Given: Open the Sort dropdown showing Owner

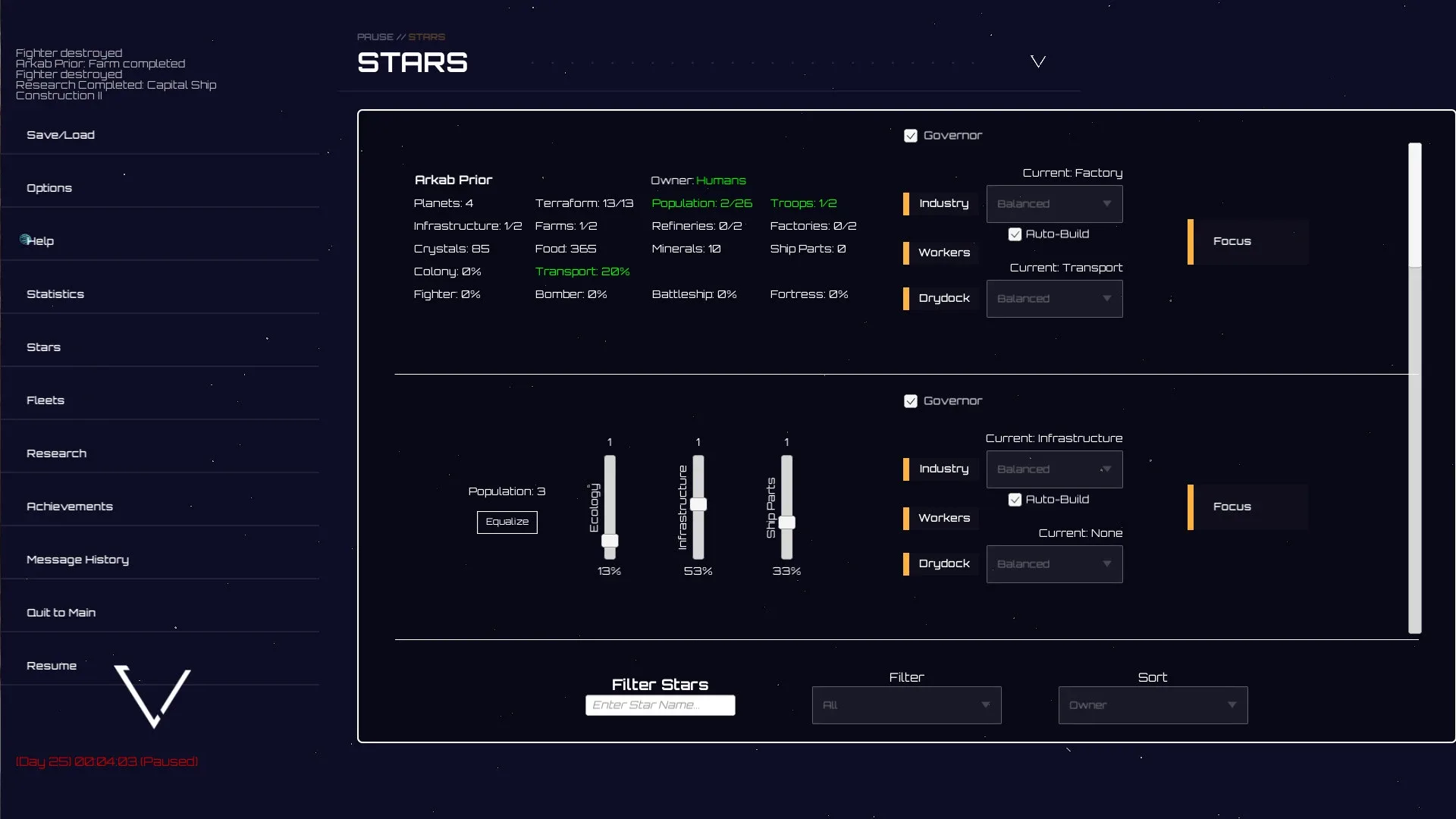Looking at the screenshot, I should click(x=1153, y=705).
